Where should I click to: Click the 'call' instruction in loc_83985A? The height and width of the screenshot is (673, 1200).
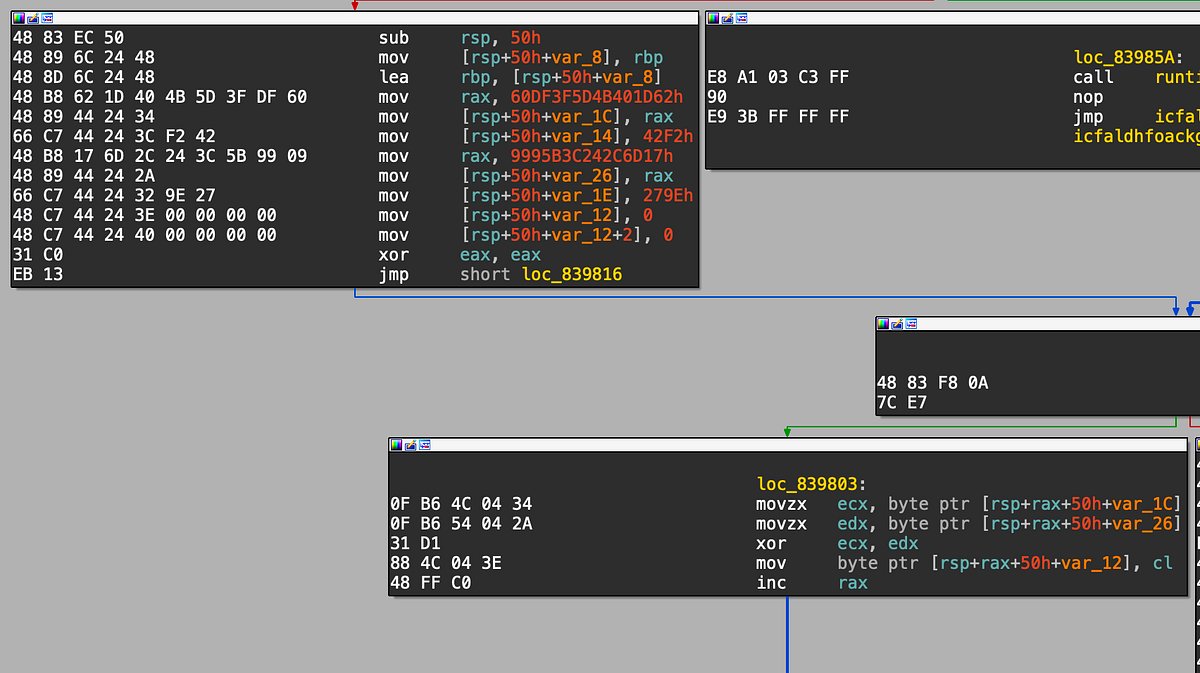click(x=1093, y=77)
